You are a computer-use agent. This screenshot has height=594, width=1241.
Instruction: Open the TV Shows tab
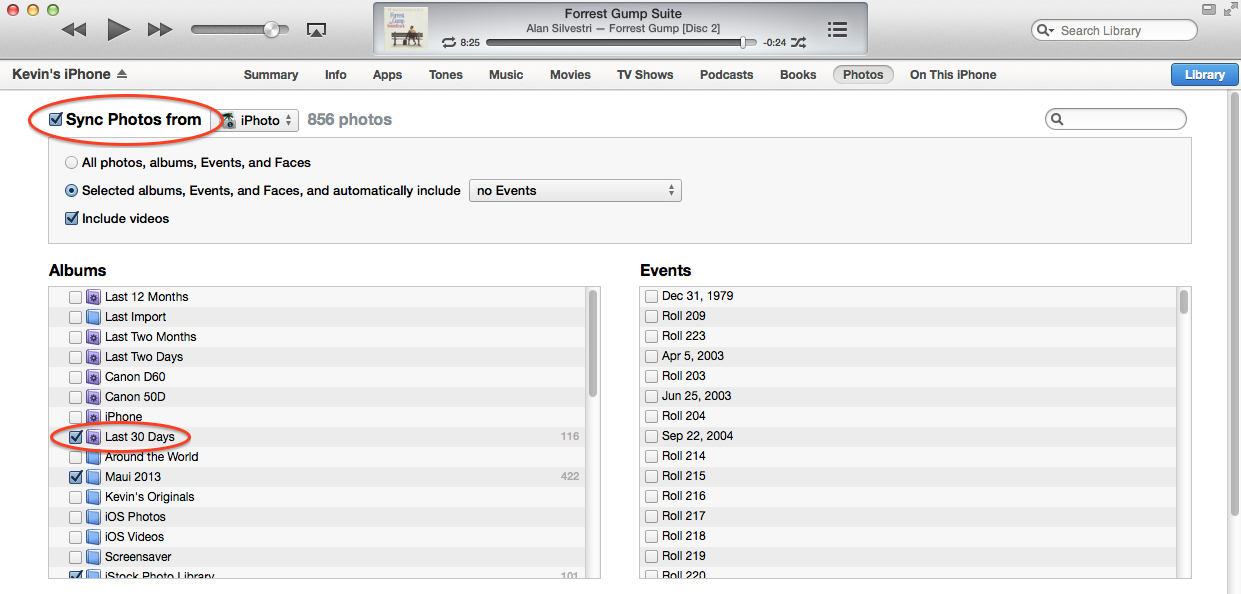[x=645, y=75]
